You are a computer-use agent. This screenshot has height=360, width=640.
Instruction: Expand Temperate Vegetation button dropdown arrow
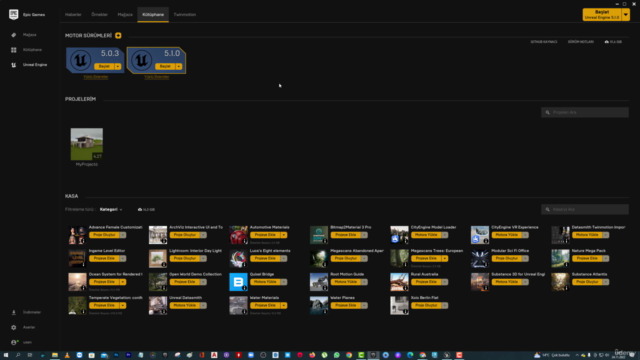pyautogui.click(x=123, y=305)
